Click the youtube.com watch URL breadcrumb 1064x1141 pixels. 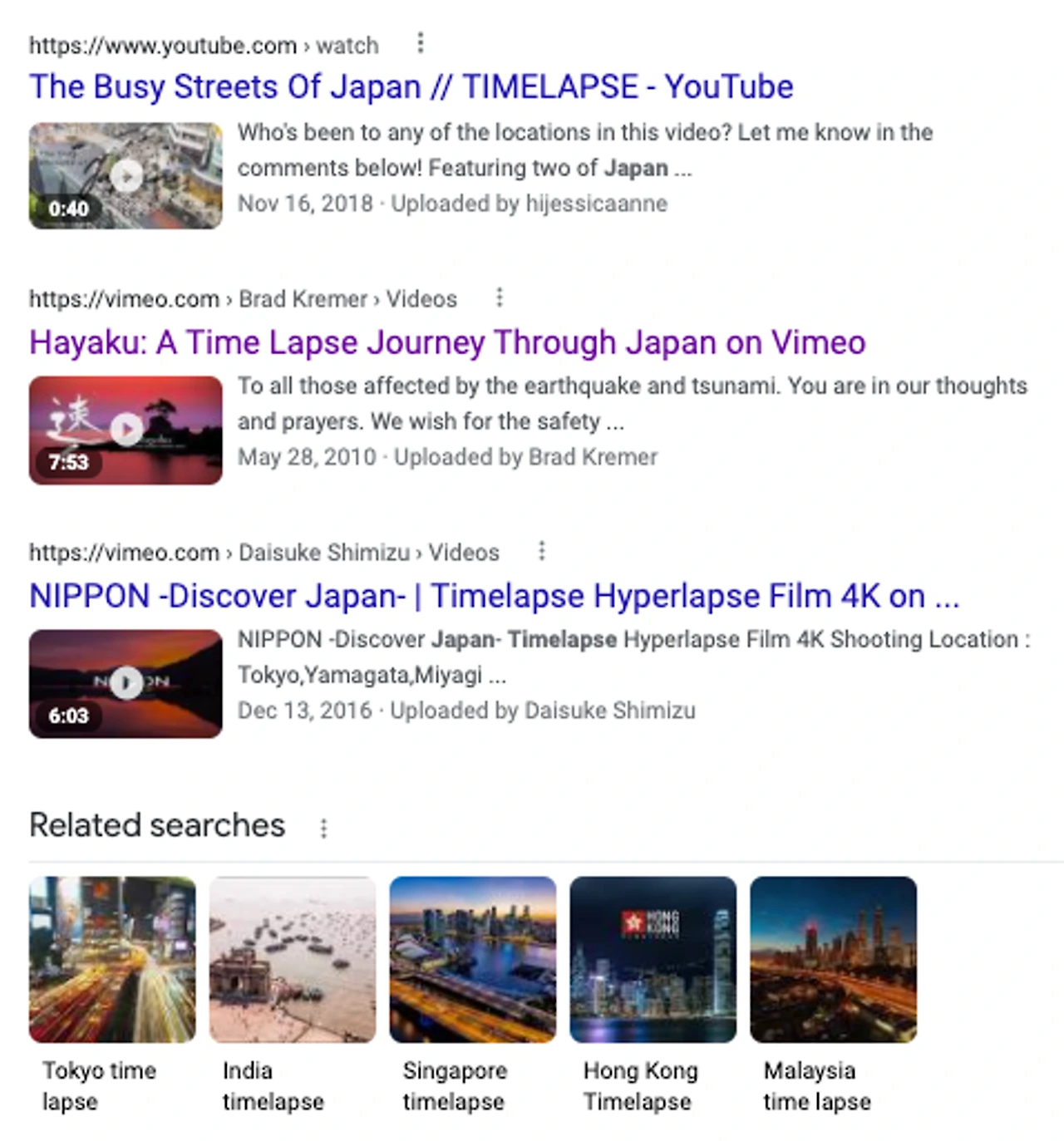pyautogui.click(x=204, y=45)
